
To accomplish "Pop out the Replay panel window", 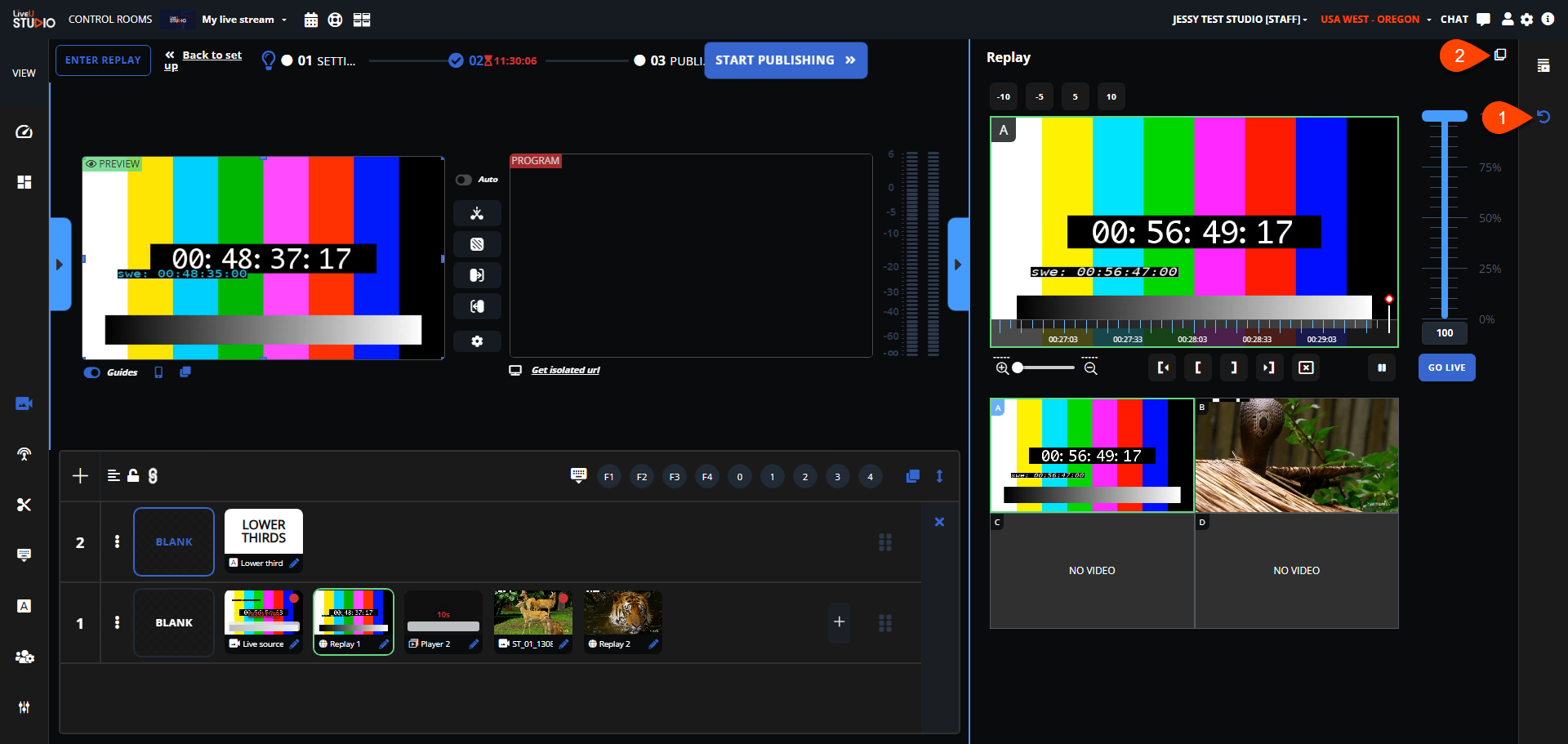I will [x=1500, y=55].
